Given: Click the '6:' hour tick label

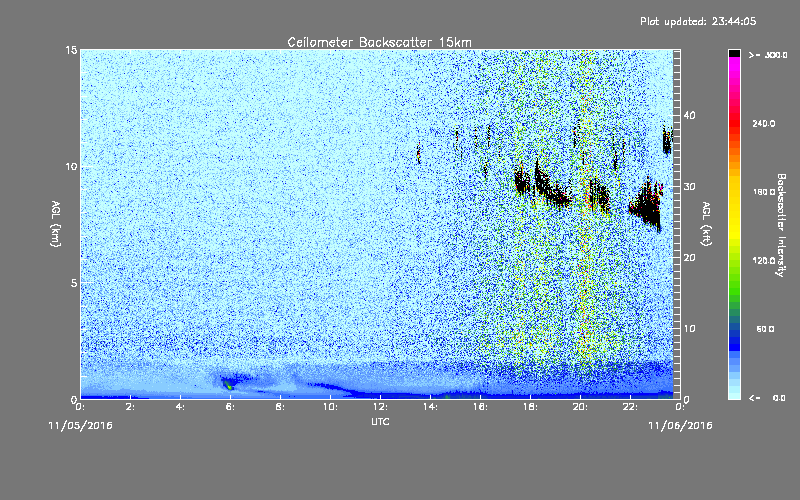Looking at the screenshot, I should [230, 407].
